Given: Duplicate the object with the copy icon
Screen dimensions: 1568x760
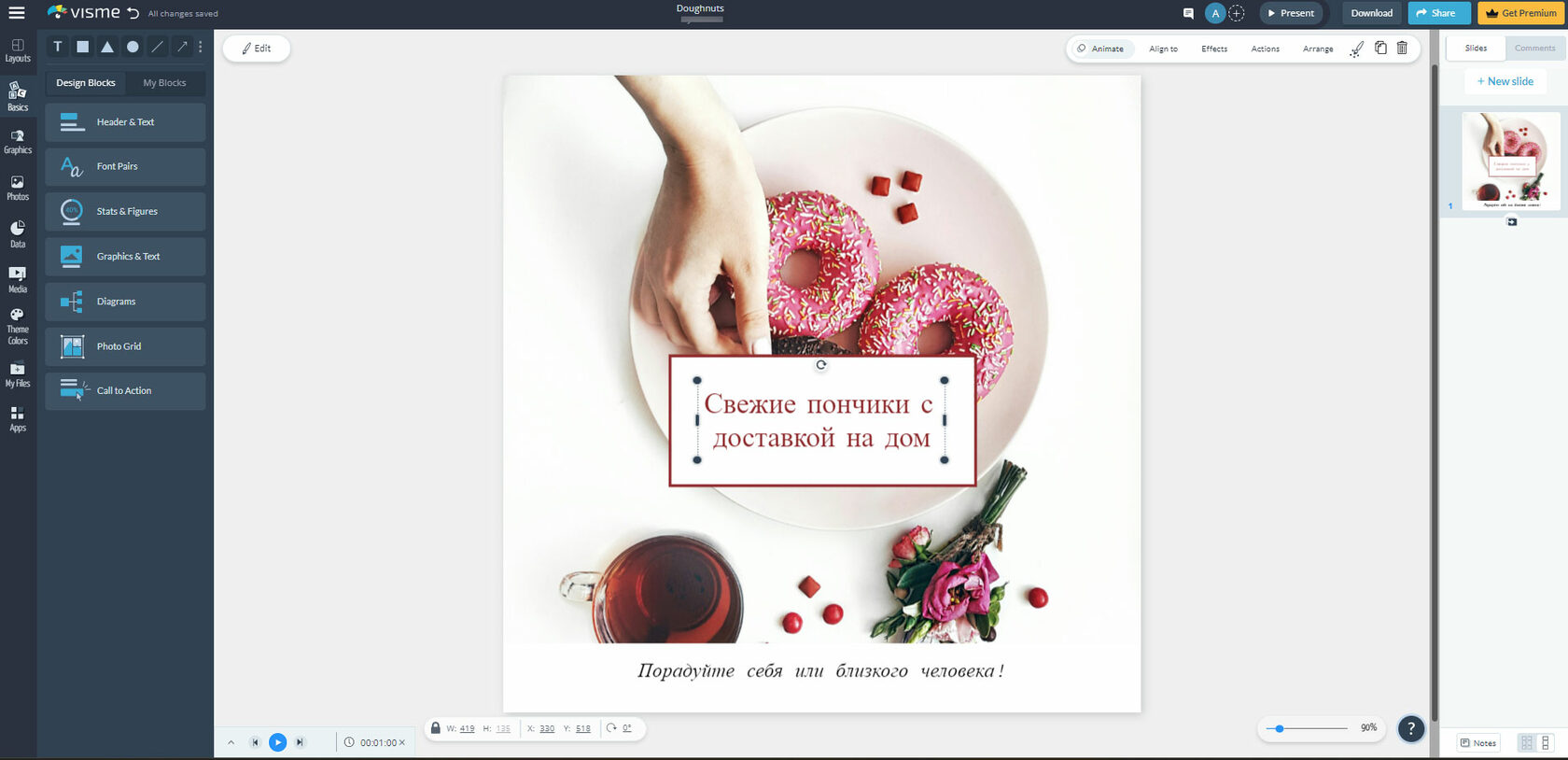Looking at the screenshot, I should pyautogui.click(x=1380, y=48).
